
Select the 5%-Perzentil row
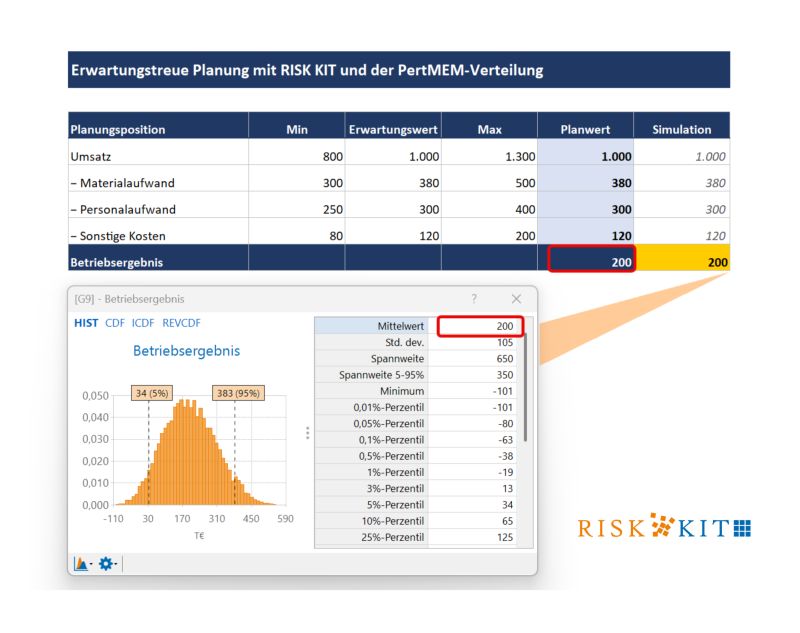[x=418, y=505]
